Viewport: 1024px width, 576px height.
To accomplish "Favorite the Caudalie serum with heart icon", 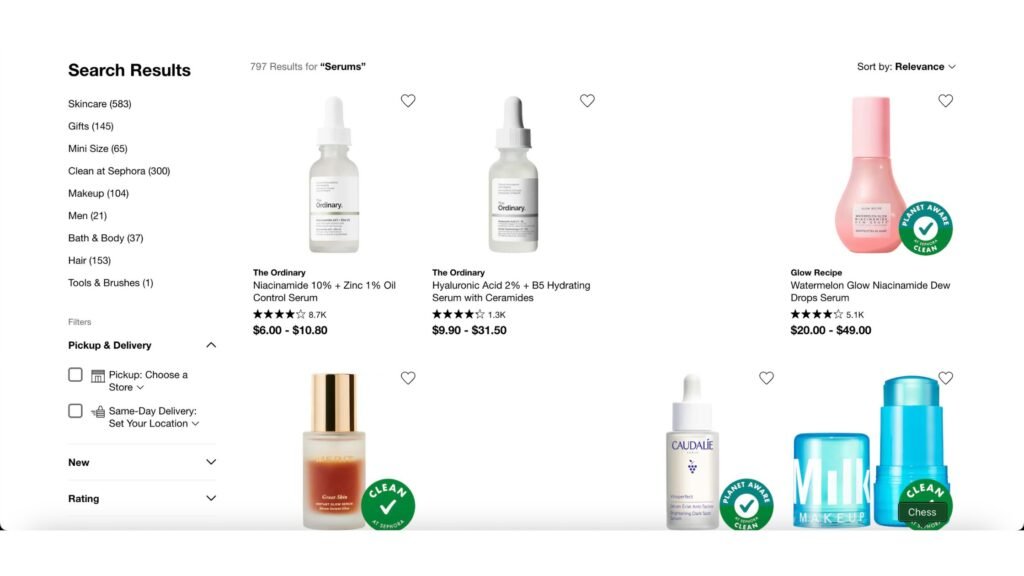I will tap(766, 377).
